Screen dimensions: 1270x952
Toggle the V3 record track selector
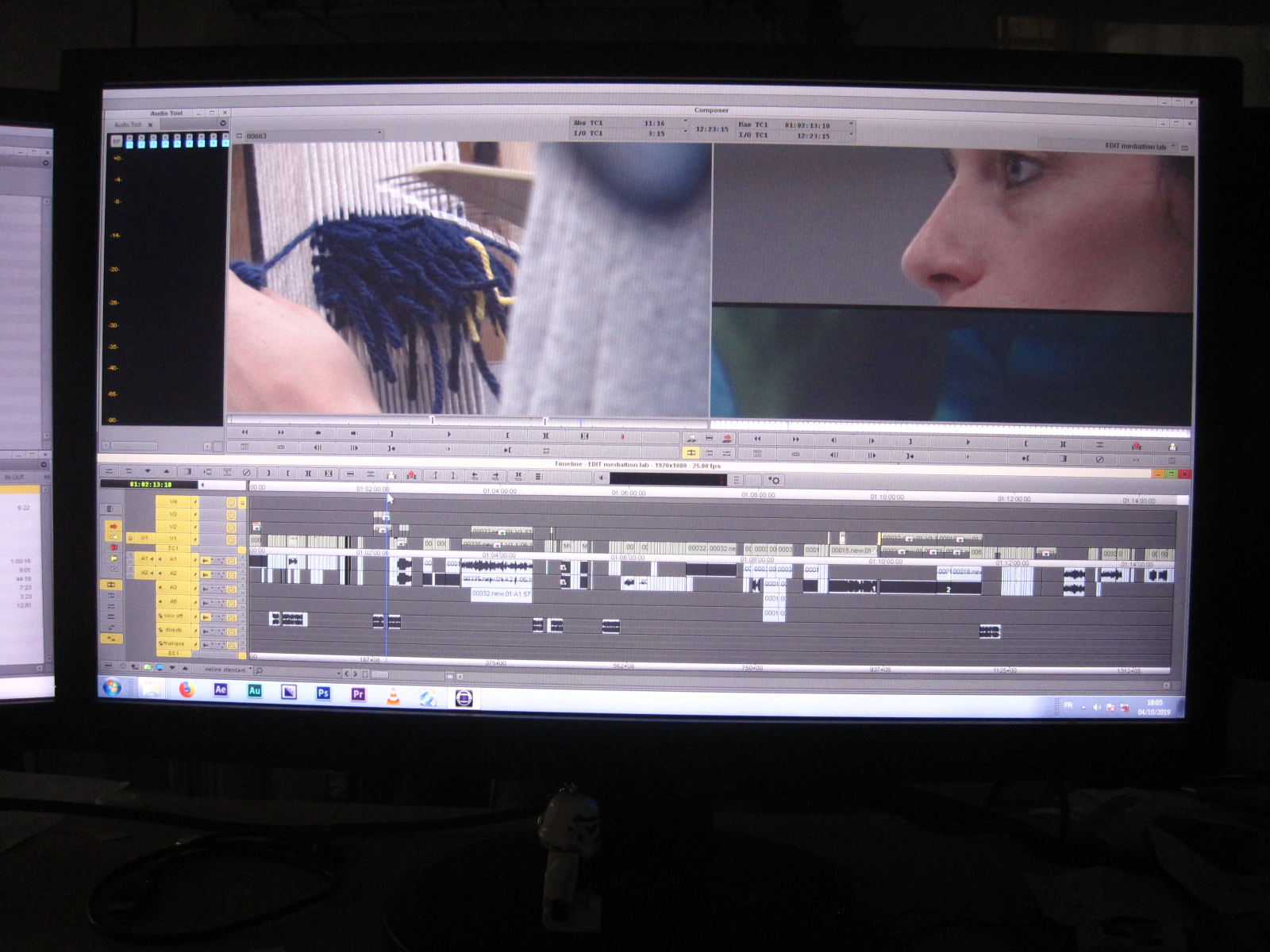click(173, 514)
